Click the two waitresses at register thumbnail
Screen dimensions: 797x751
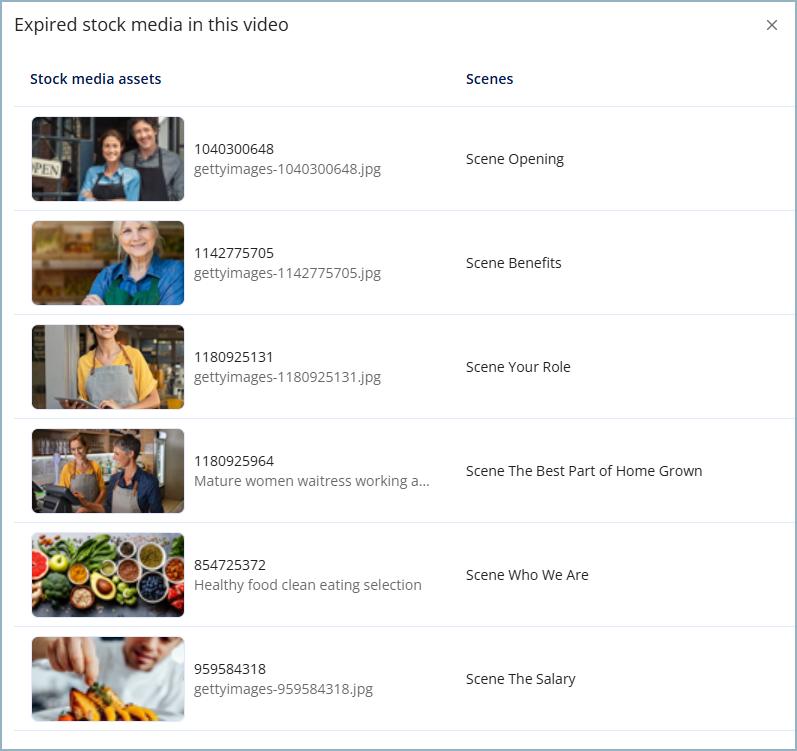(x=108, y=471)
